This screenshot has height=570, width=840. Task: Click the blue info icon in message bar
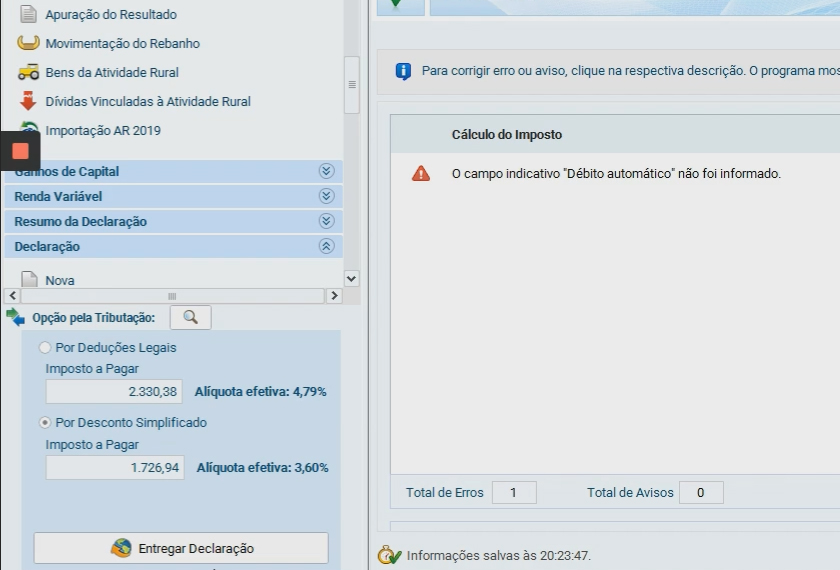(x=403, y=71)
